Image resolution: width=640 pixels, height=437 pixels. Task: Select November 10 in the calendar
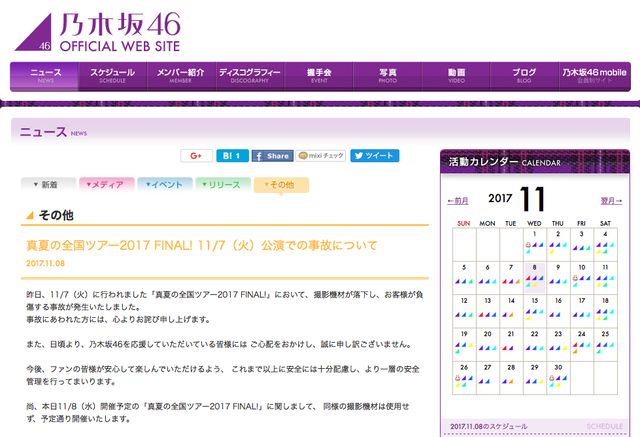tap(582, 277)
